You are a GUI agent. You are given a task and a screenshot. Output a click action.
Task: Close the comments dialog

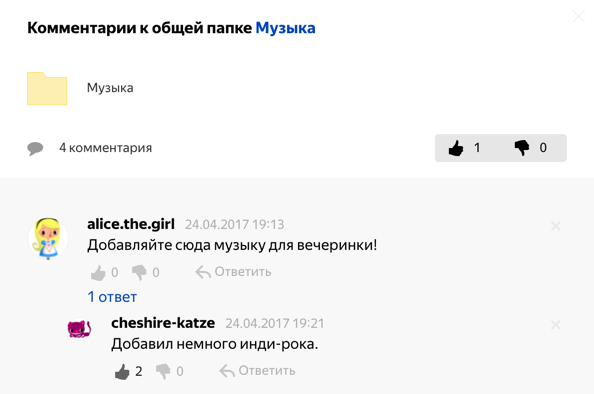579,16
